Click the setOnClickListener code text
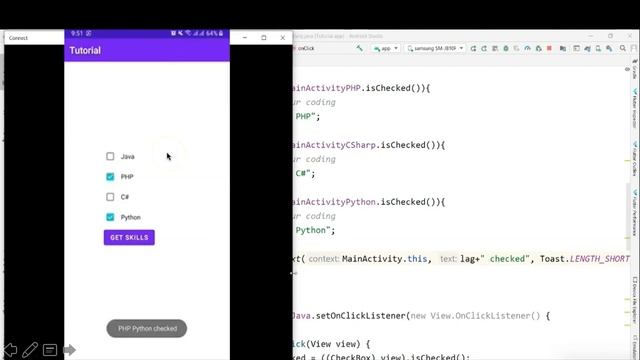Image resolution: width=640 pixels, height=360 pixels. point(361,316)
